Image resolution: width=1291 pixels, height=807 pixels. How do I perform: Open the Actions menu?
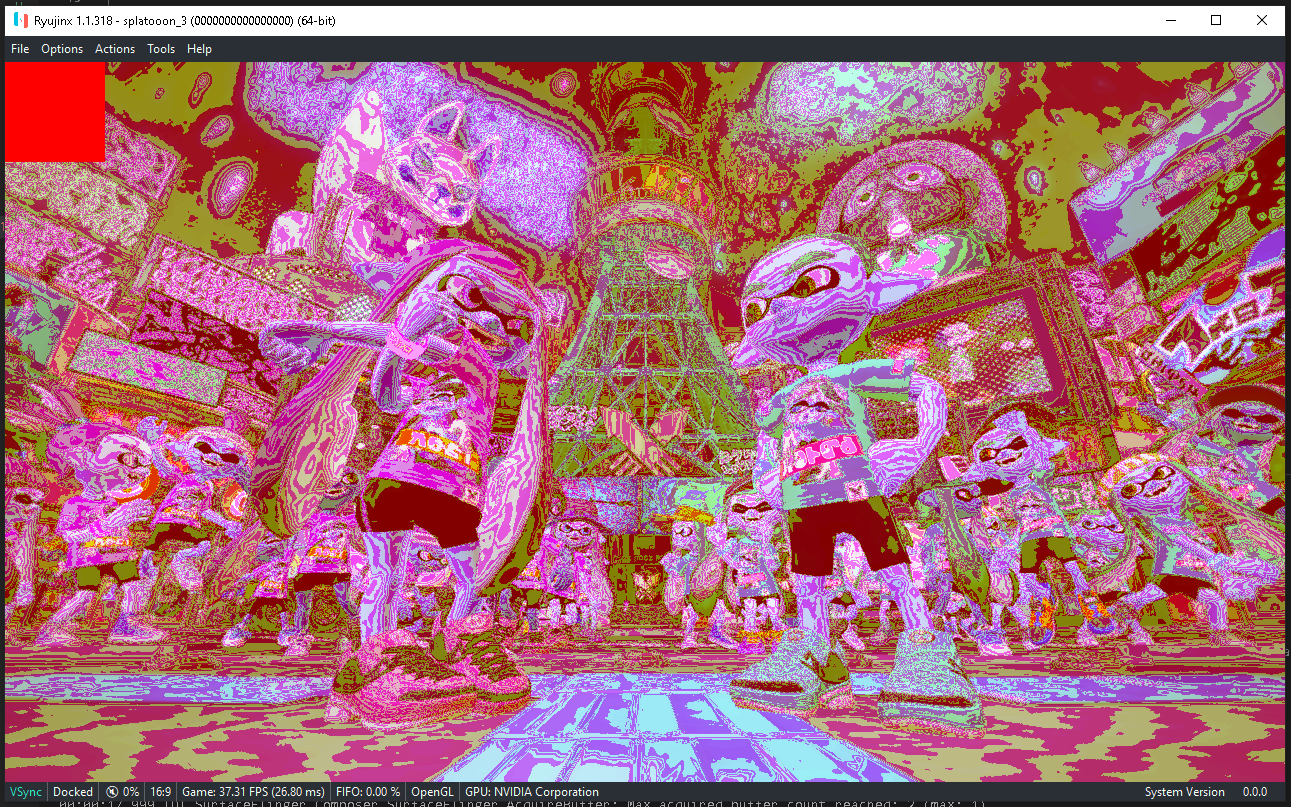coord(115,49)
